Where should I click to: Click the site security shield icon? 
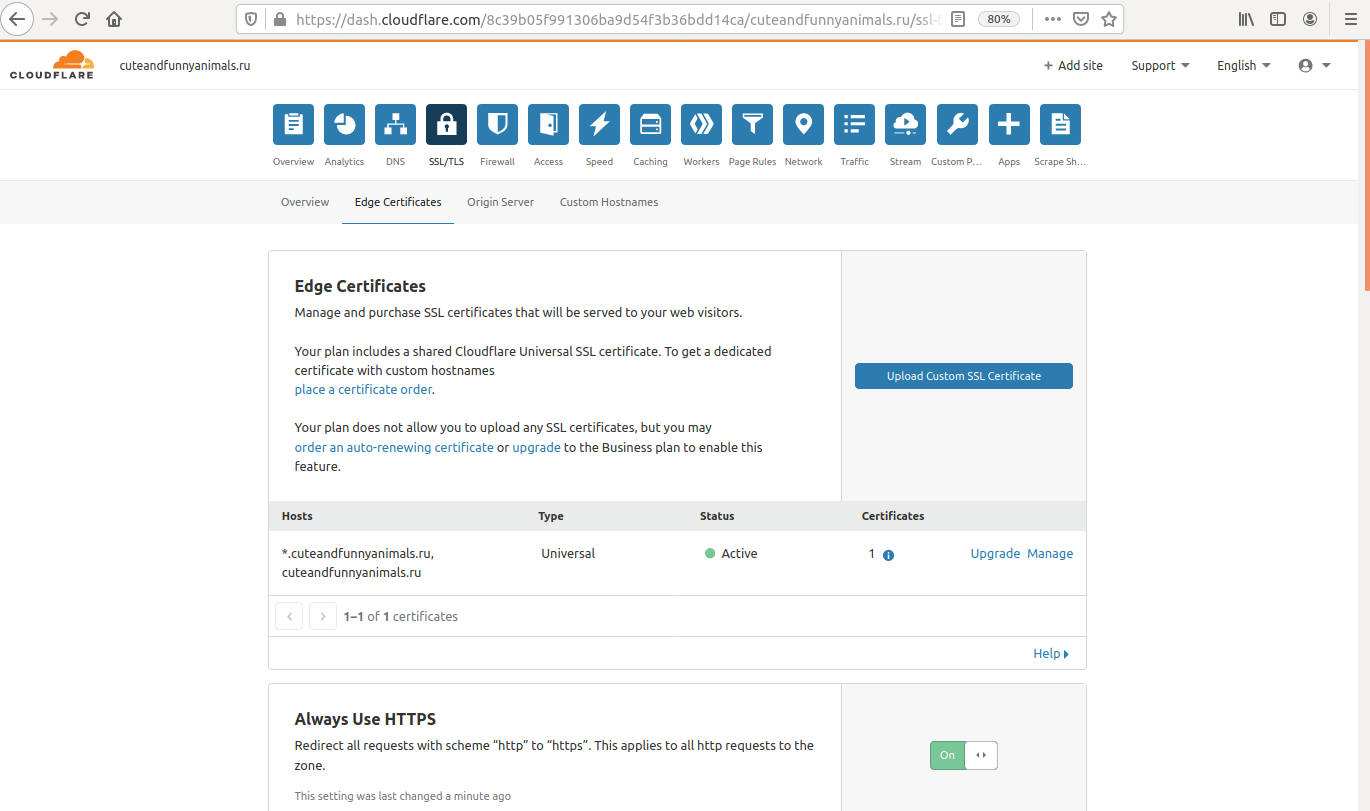coord(251,18)
